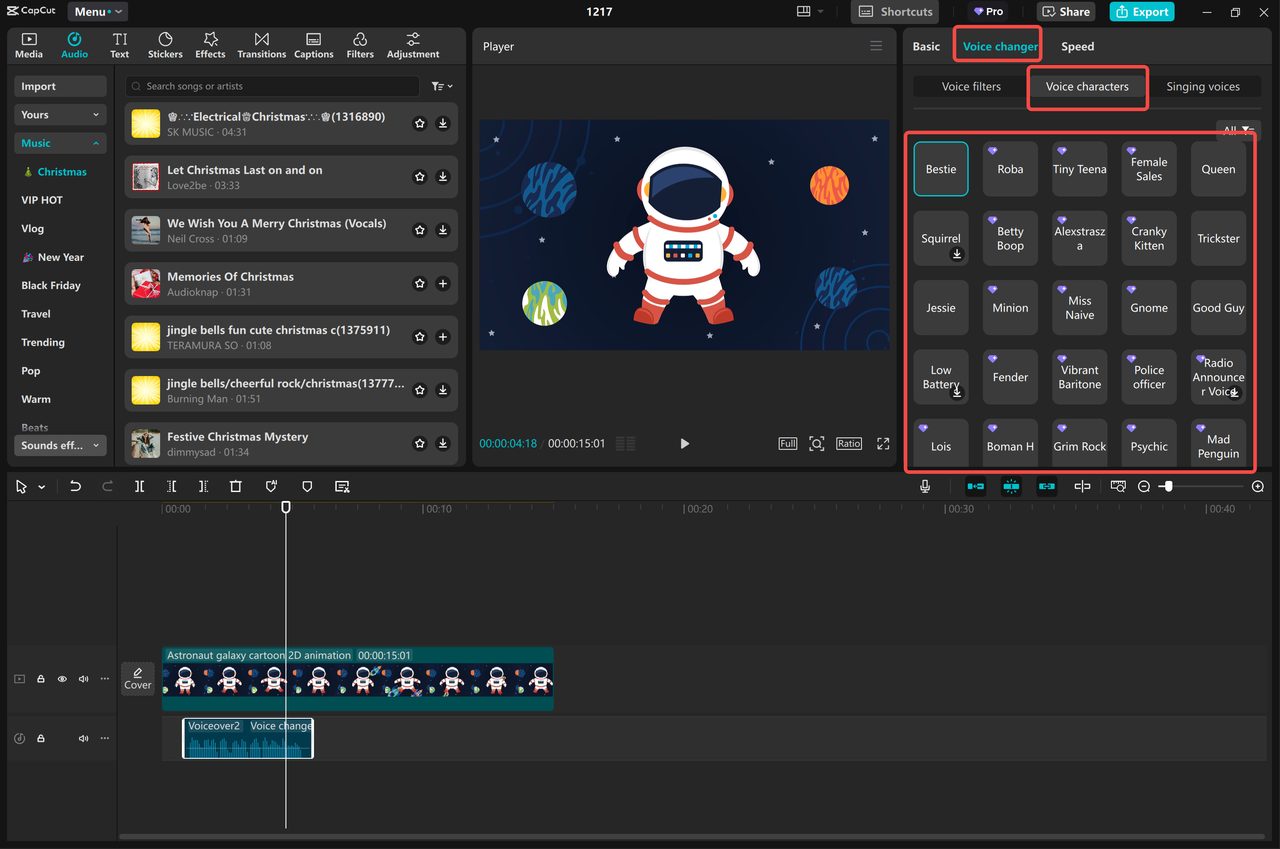Open the Filters panel

360,44
